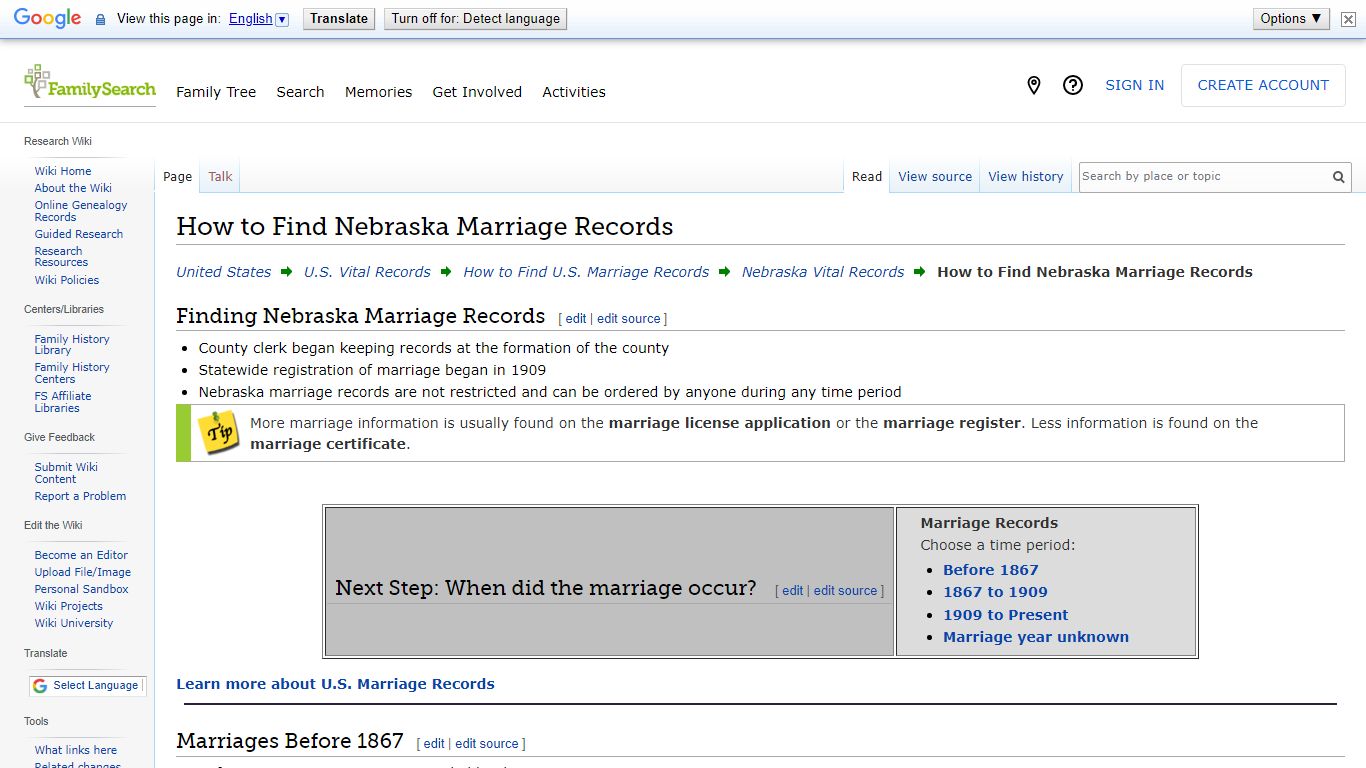Click Turn off for: Detect language
Image resolution: width=1366 pixels, height=768 pixels.
(475, 19)
